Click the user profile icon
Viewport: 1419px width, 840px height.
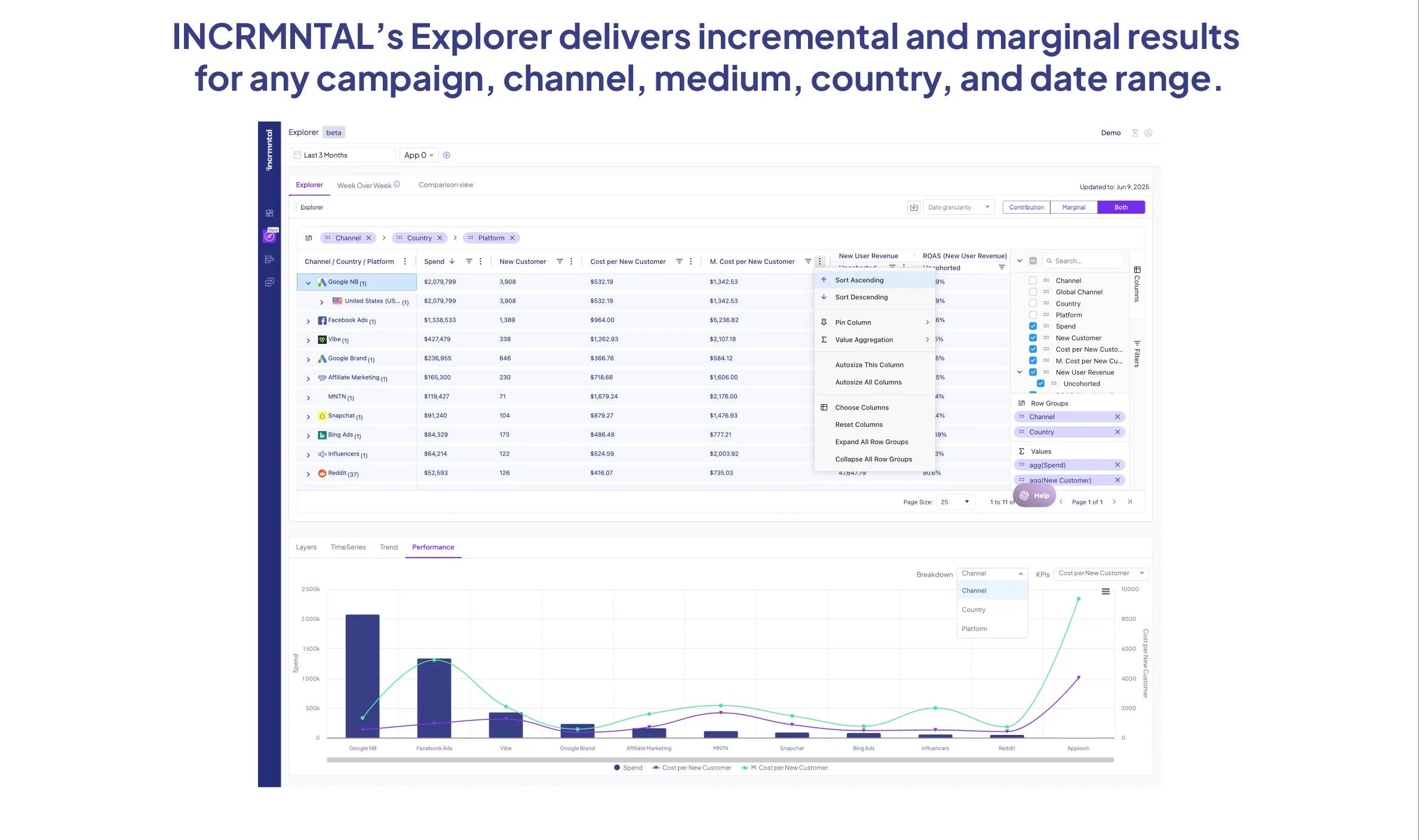(1148, 133)
